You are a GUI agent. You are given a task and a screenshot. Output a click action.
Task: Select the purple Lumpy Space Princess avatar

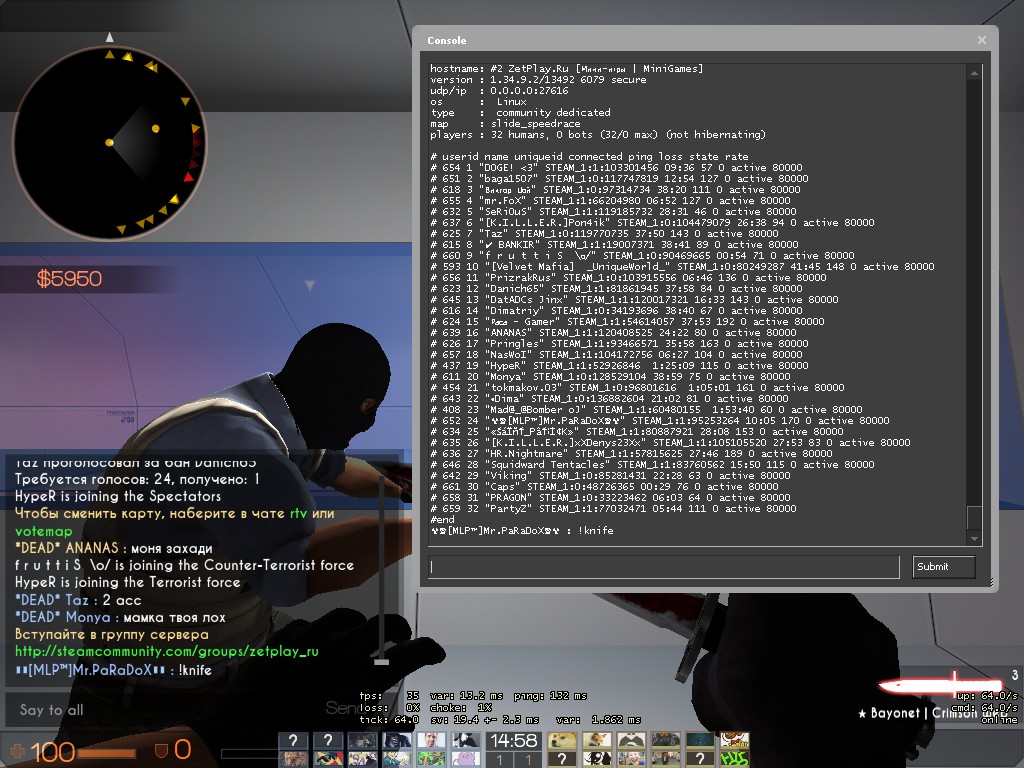pyautogui.click(x=465, y=758)
